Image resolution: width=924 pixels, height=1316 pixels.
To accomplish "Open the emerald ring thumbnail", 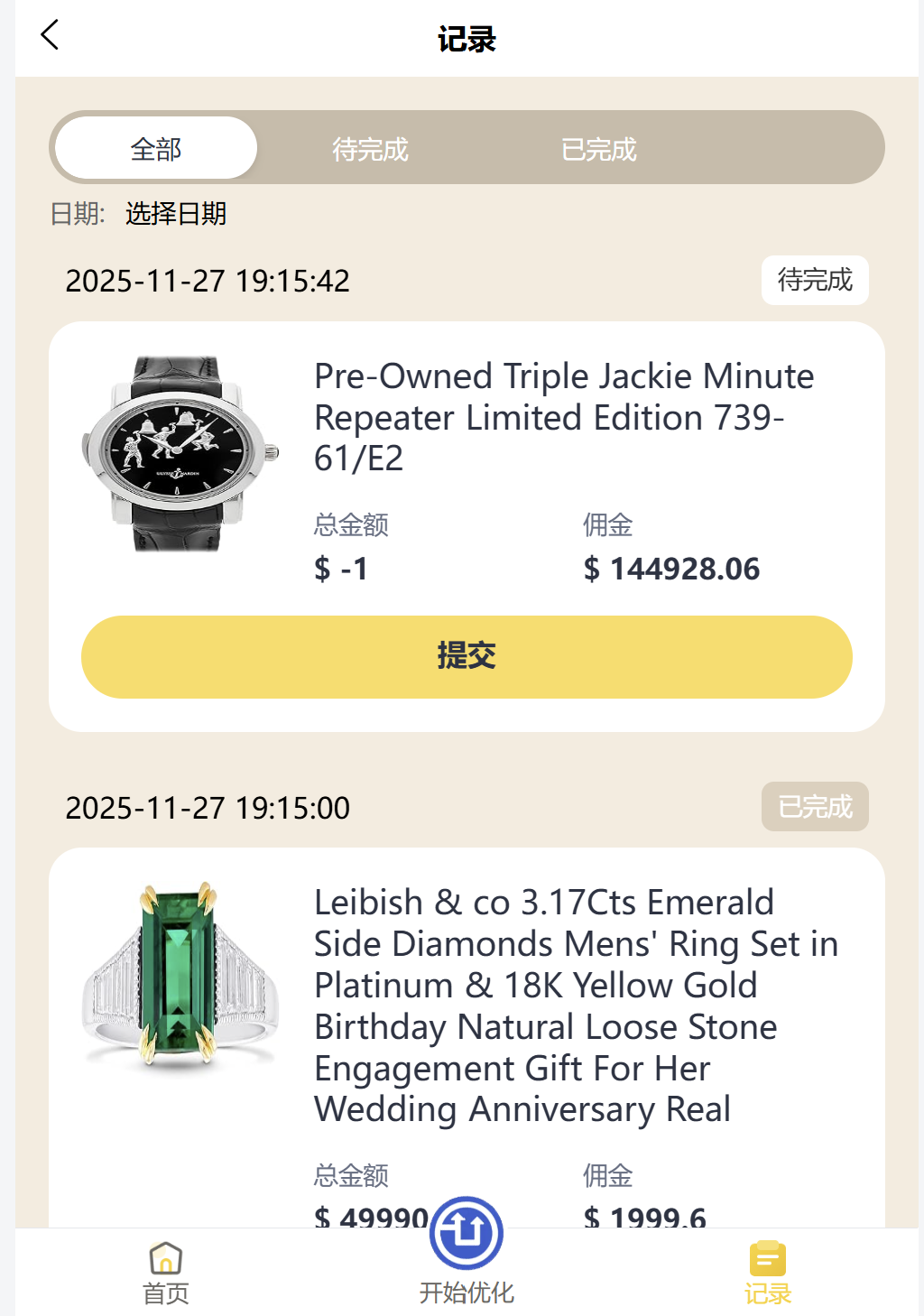I will click(x=180, y=977).
